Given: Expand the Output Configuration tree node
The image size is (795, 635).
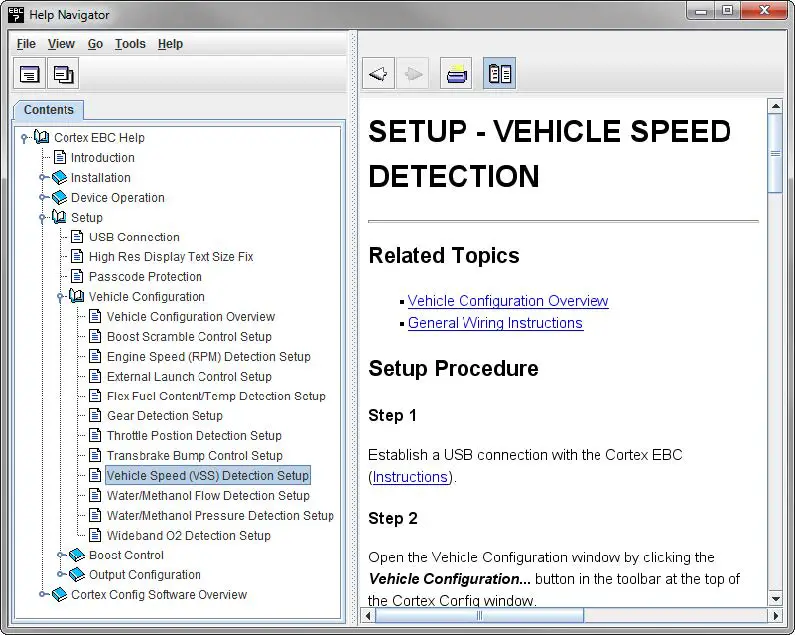Looking at the screenshot, I should 60,575.
